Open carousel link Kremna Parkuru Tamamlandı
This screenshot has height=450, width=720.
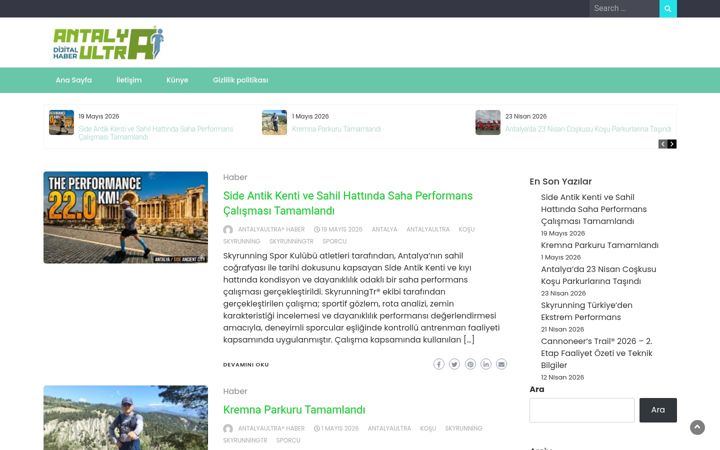tap(336, 129)
